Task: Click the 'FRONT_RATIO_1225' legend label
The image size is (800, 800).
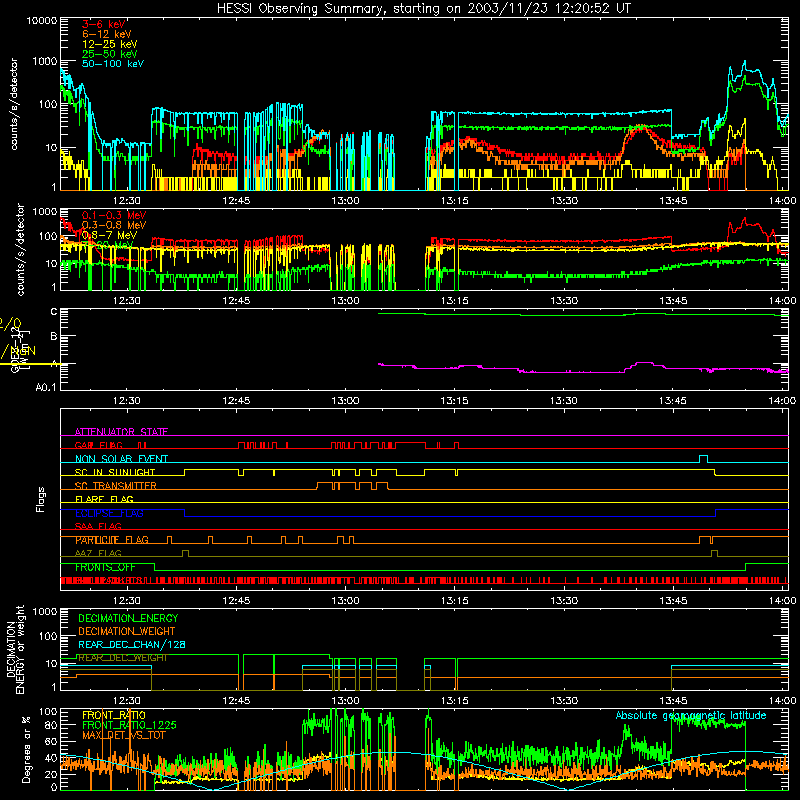Action: tap(129, 725)
